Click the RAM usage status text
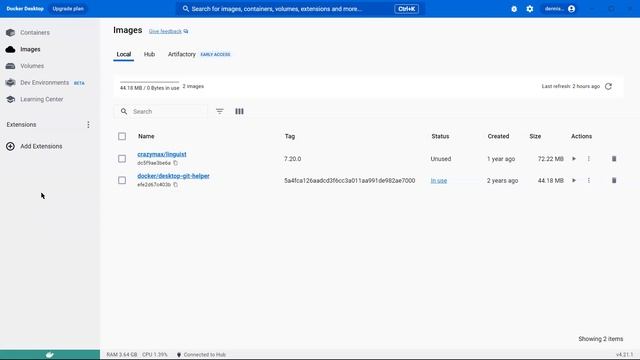 click(122, 355)
